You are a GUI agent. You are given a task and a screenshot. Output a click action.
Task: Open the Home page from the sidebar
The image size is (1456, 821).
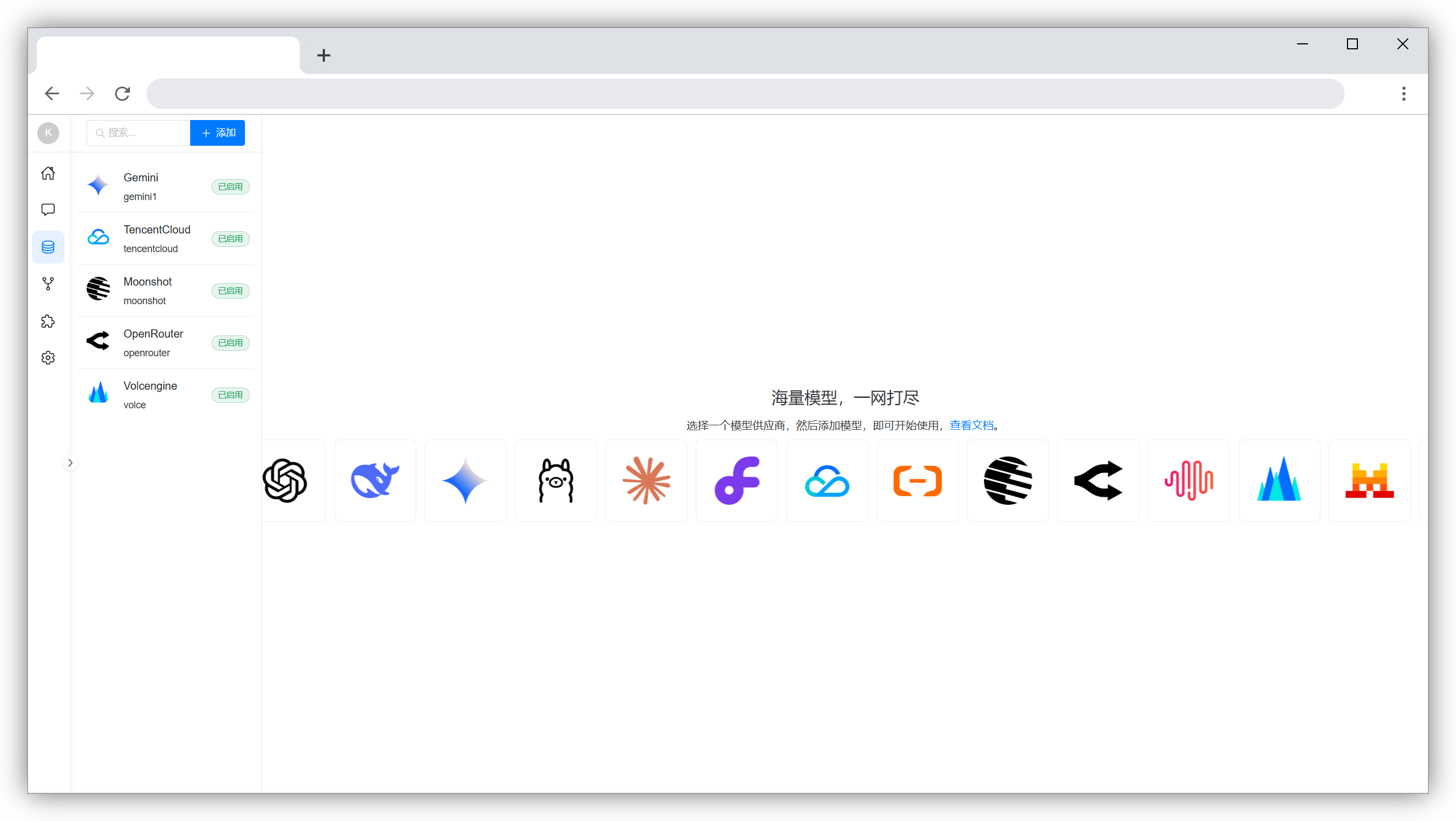tap(48, 173)
